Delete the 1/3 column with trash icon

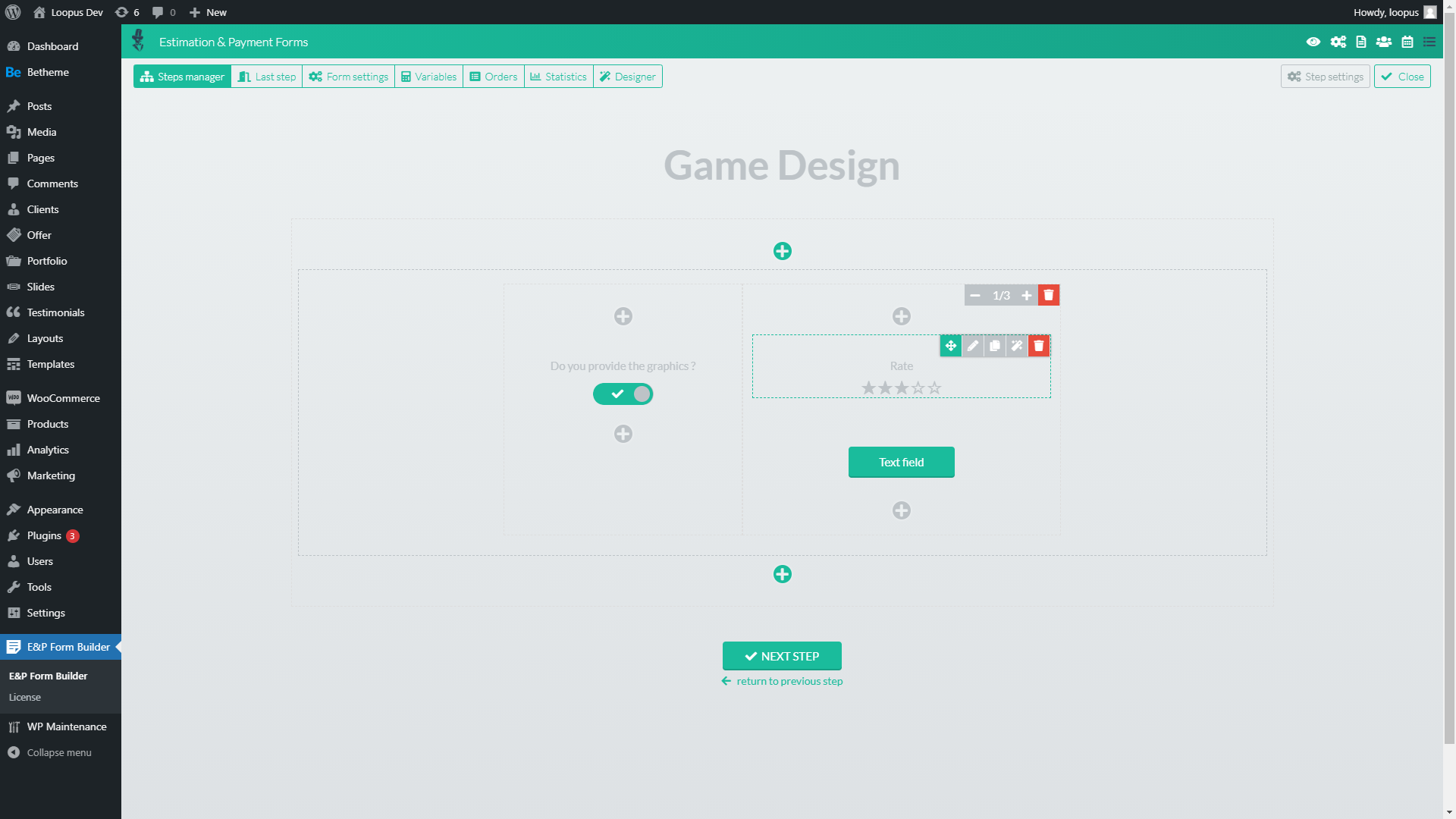(1049, 295)
